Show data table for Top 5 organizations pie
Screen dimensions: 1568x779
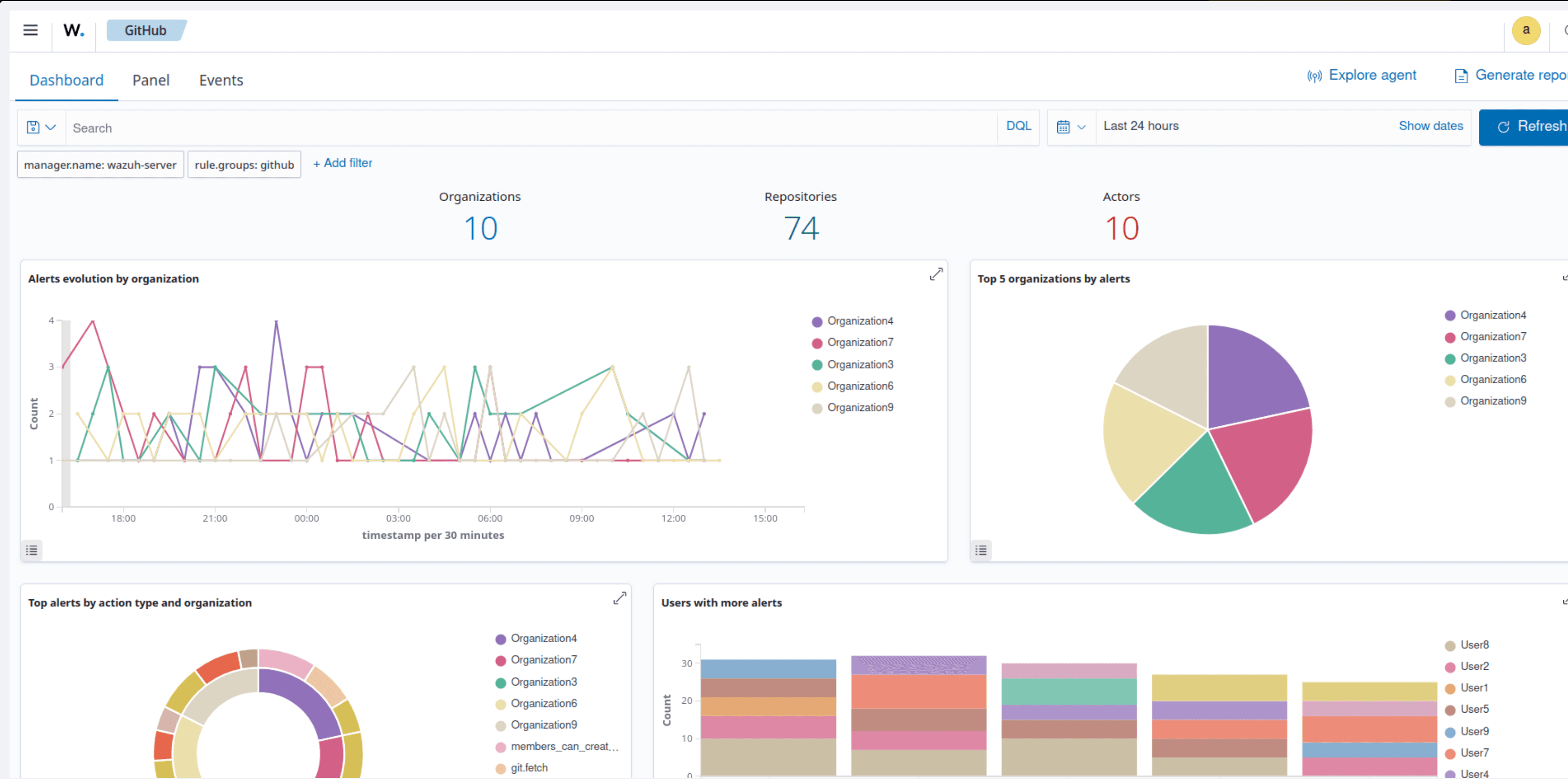980,550
